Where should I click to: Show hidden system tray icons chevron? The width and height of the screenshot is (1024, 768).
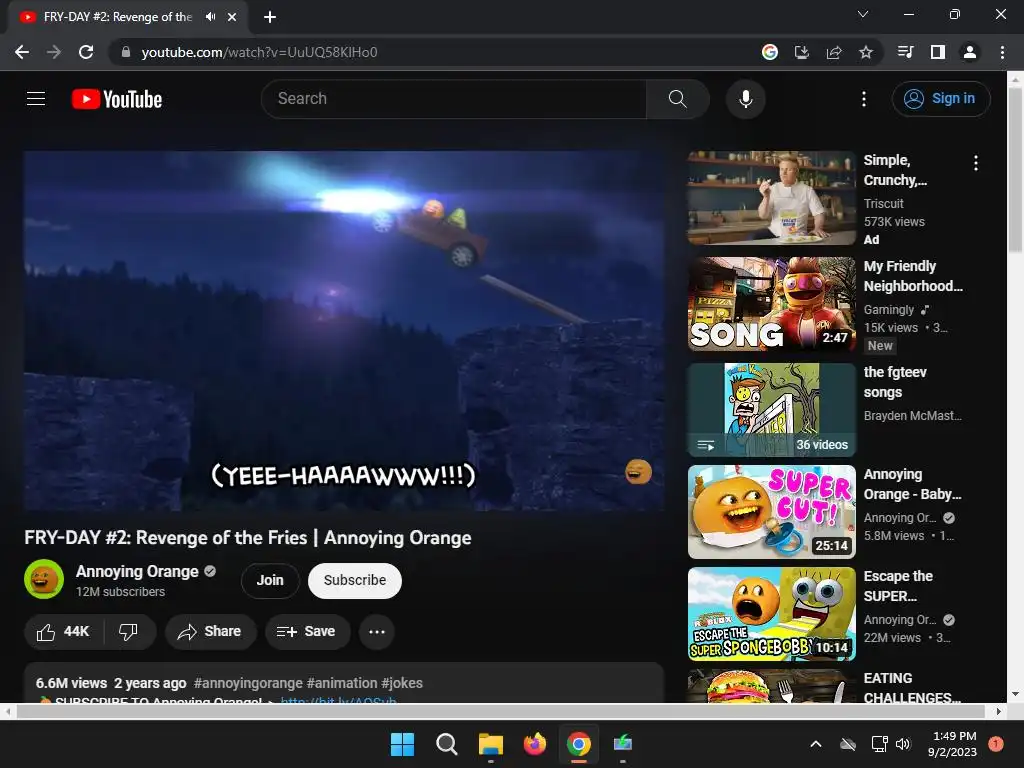816,744
